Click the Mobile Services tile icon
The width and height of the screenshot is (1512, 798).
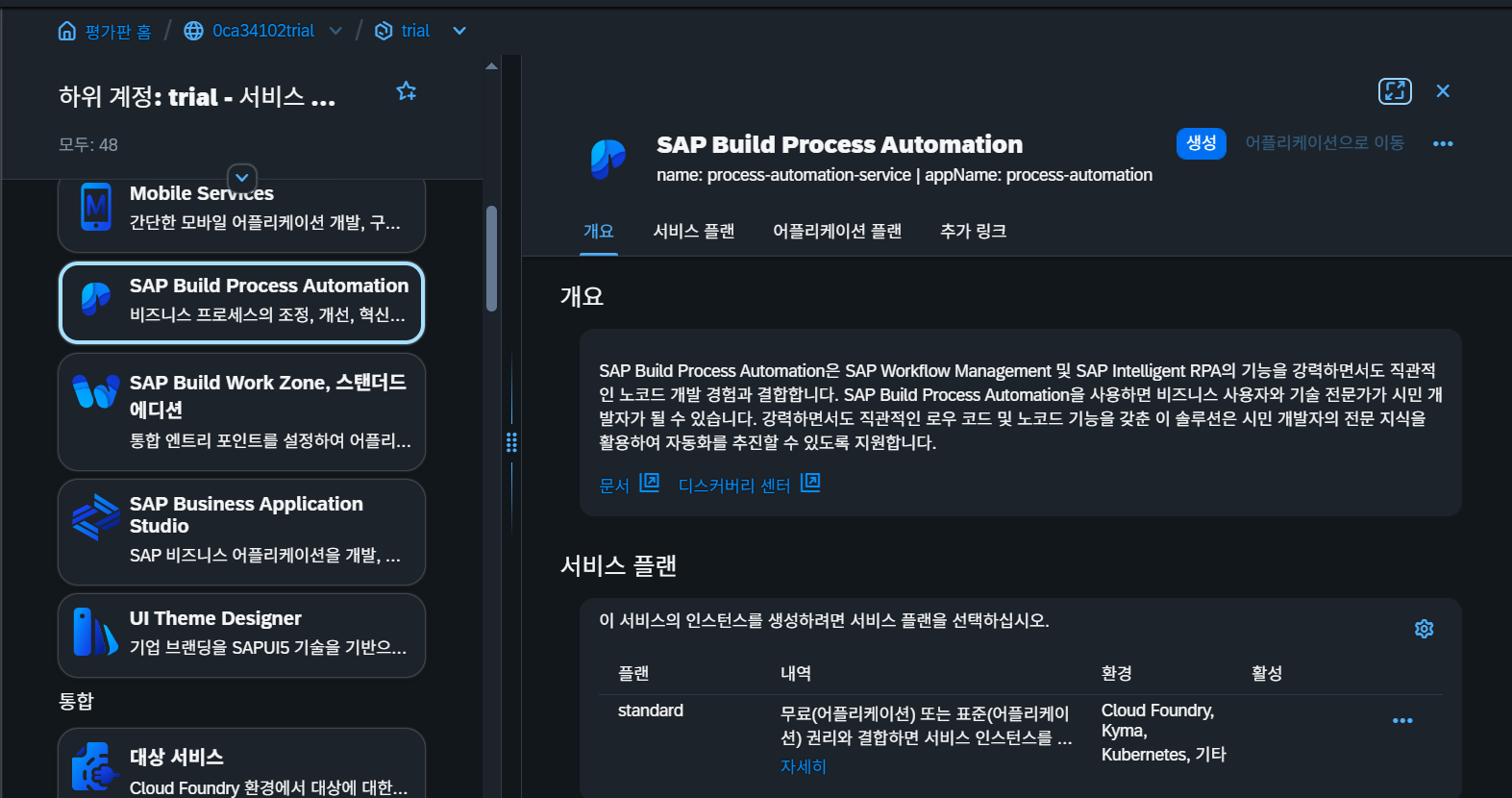[x=96, y=207]
